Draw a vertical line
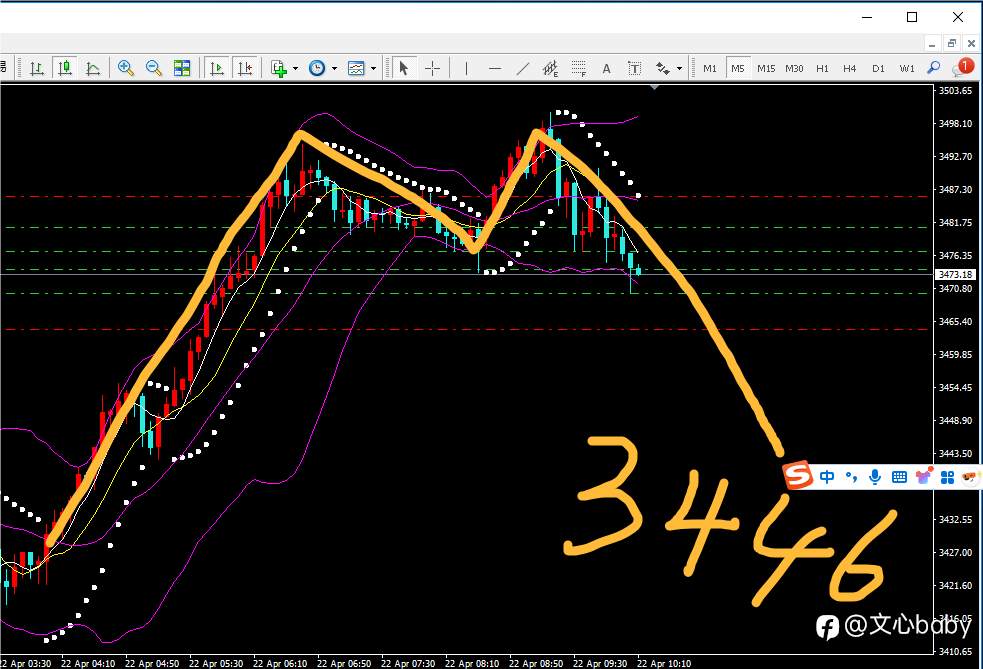Screen dimensions: 983x669 (x=466, y=68)
